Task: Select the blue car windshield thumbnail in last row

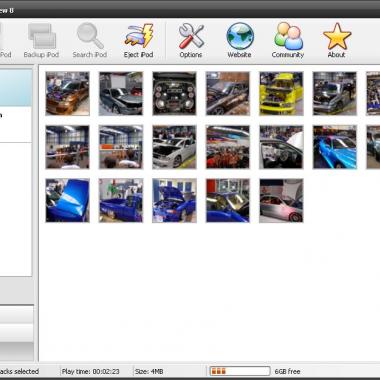Action: tap(228, 200)
